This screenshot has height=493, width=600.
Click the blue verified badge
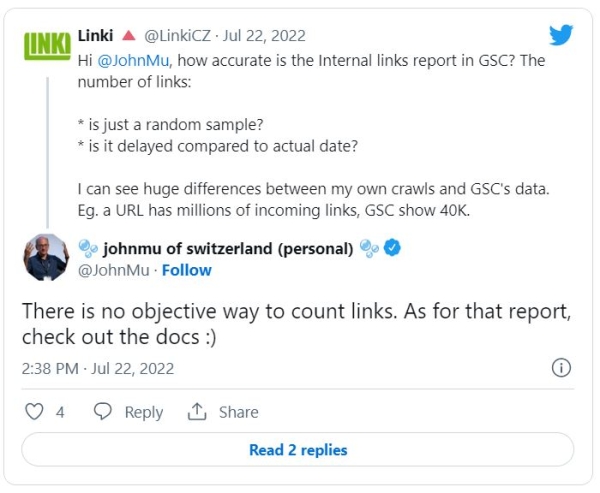[393, 249]
